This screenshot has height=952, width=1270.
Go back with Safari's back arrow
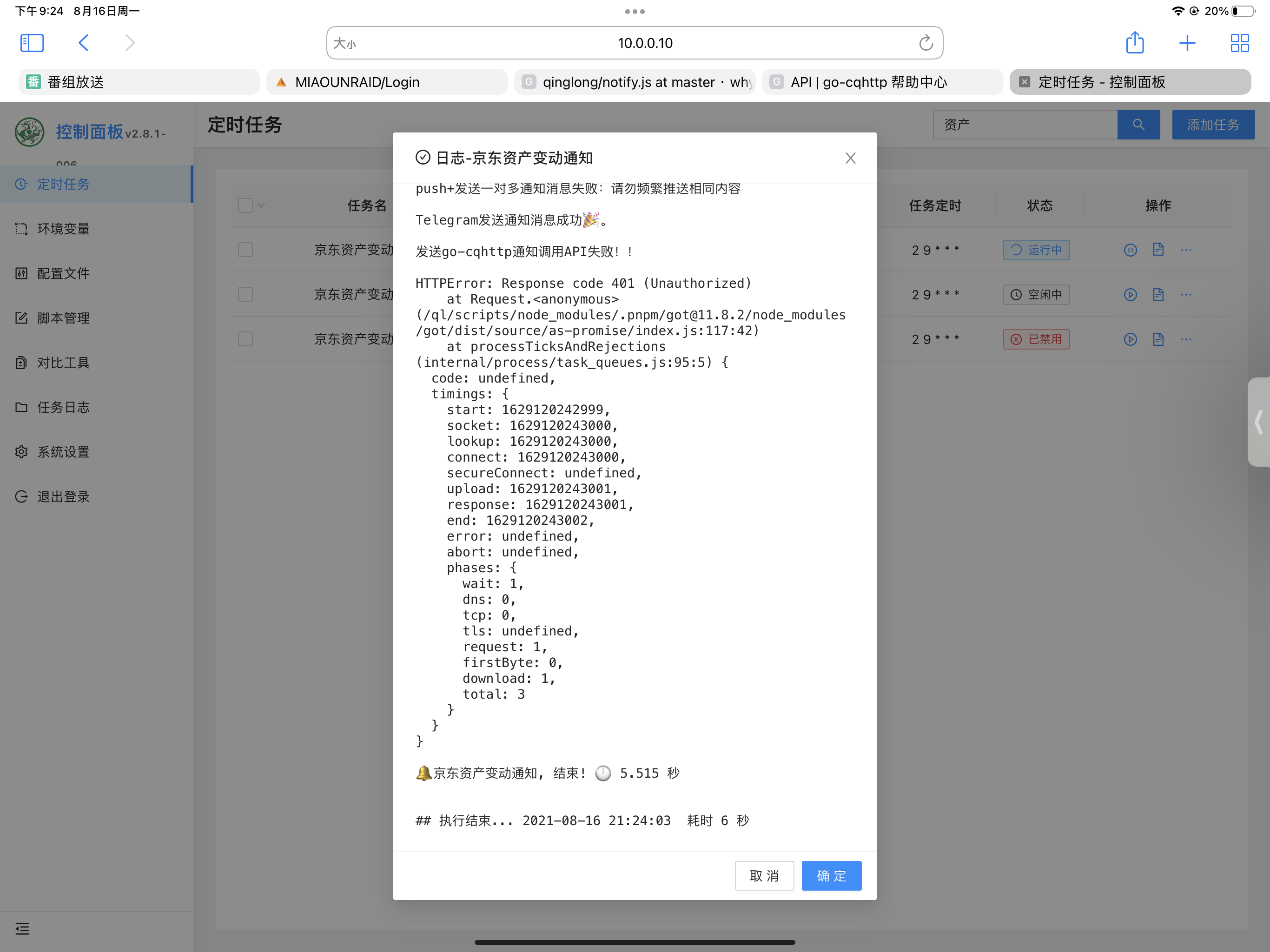click(x=84, y=43)
